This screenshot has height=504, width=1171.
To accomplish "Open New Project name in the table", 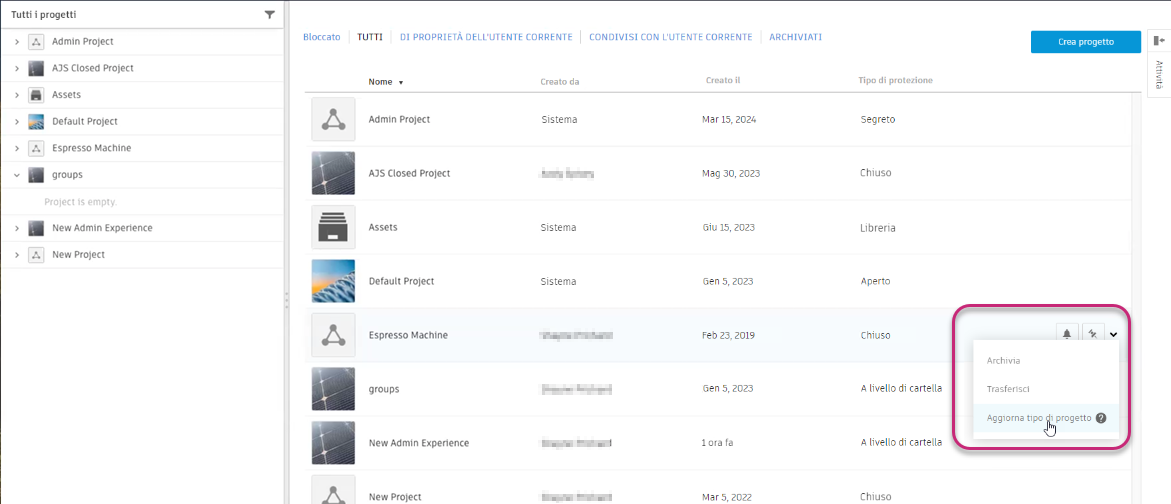I will point(396,497).
